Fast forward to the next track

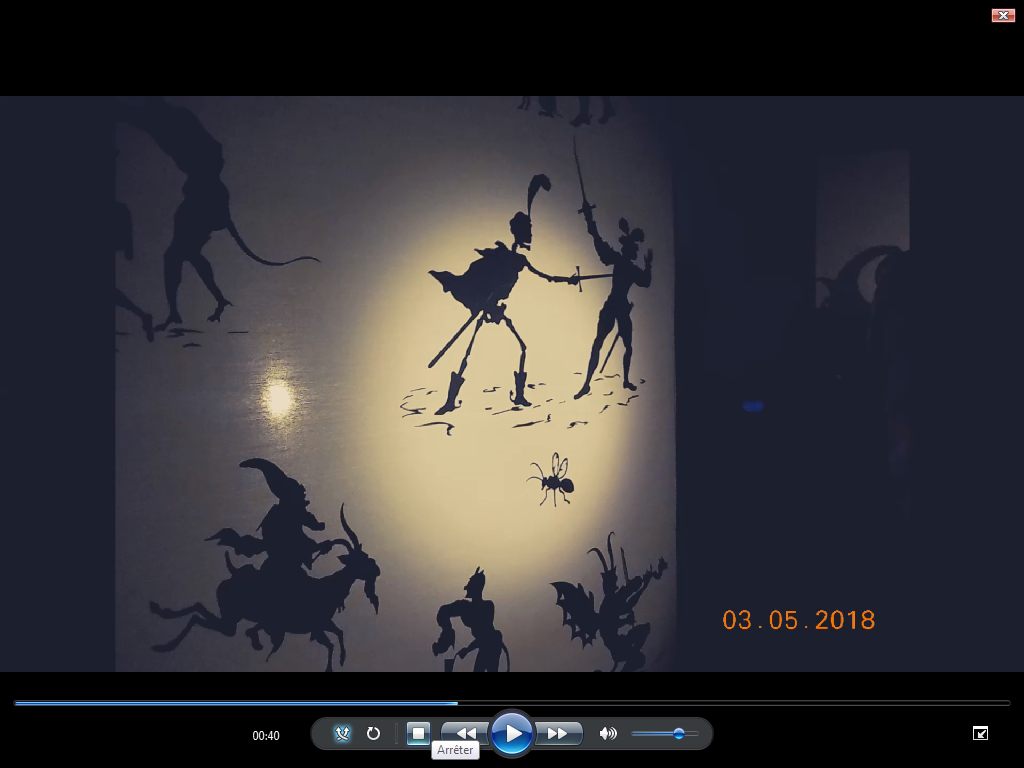[x=558, y=733]
